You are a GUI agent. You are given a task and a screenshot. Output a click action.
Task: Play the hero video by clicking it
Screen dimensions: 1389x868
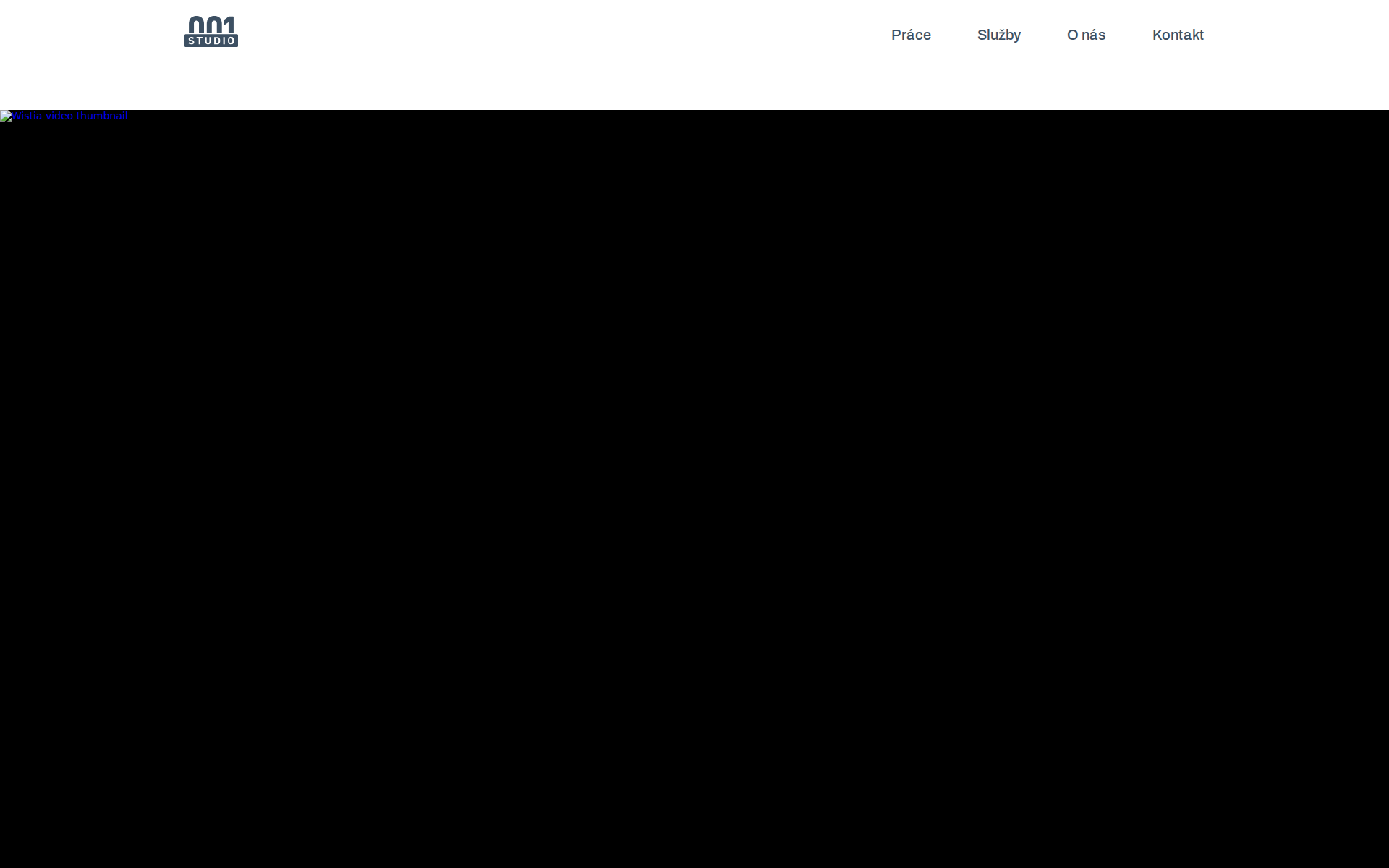click(694, 488)
